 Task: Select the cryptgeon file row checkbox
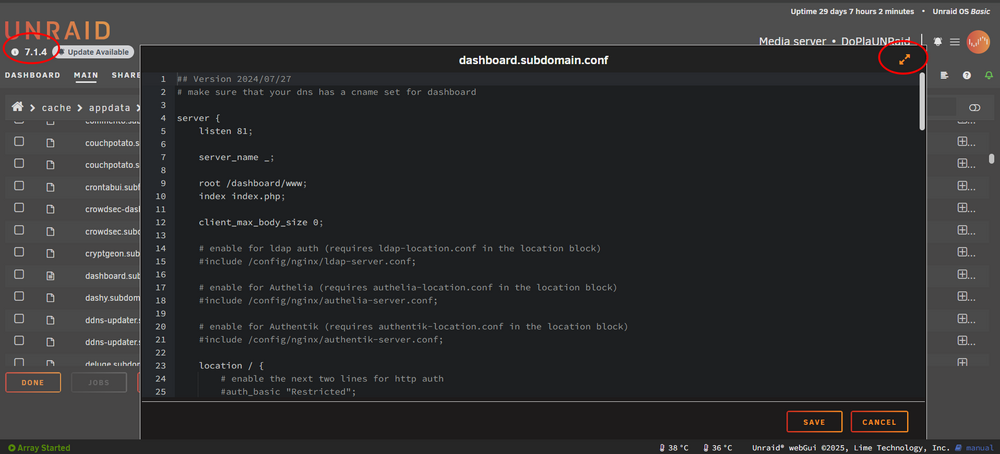tap(19, 252)
